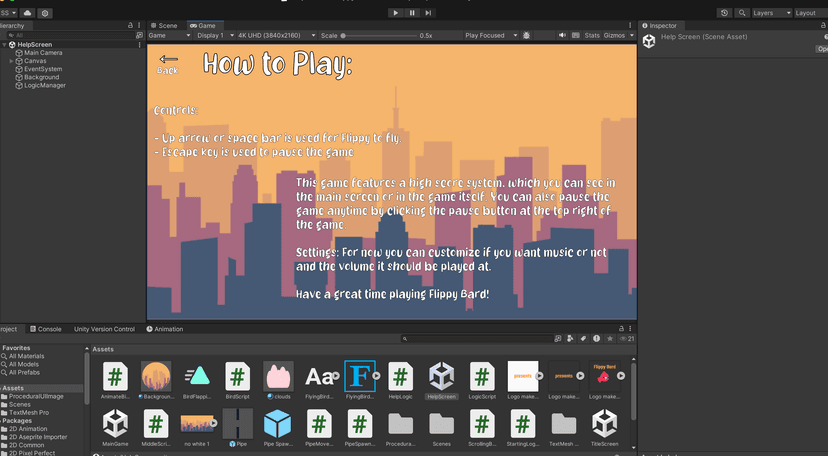Open the Display 1 dropdown
This screenshot has width=828, height=456.
pos(211,35)
